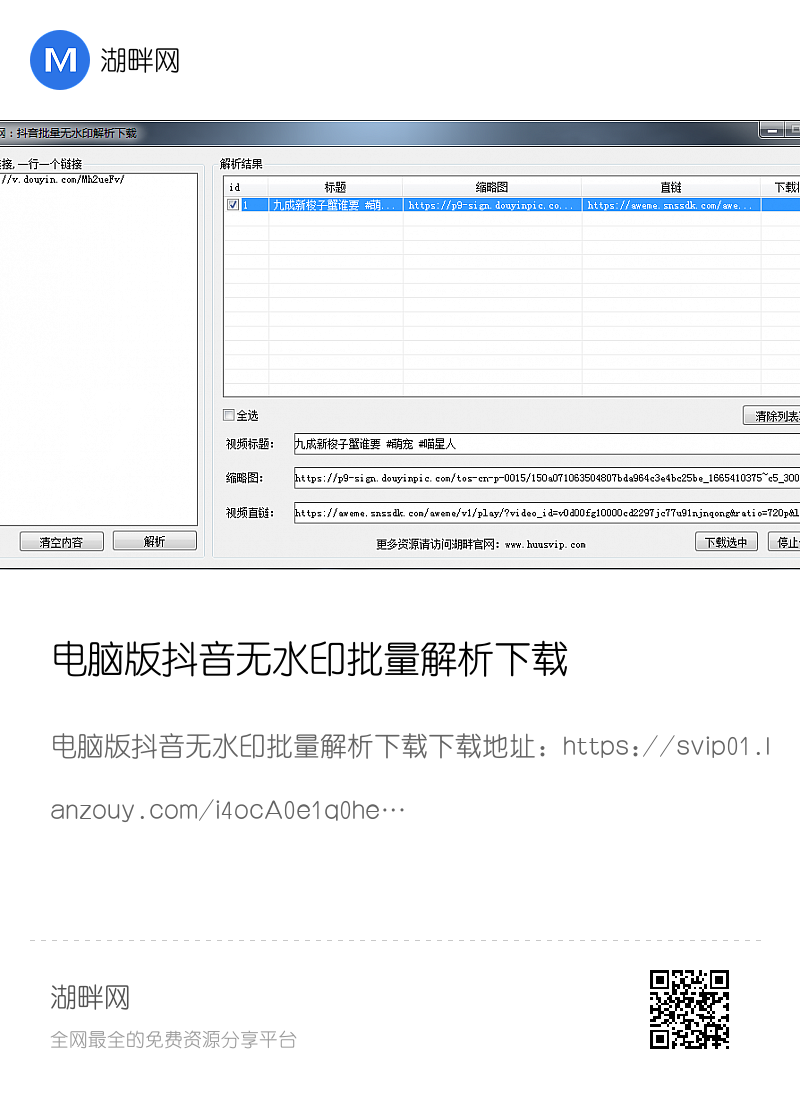Click the 标题 column header
The height and width of the screenshot is (1120, 800).
pos(336,187)
